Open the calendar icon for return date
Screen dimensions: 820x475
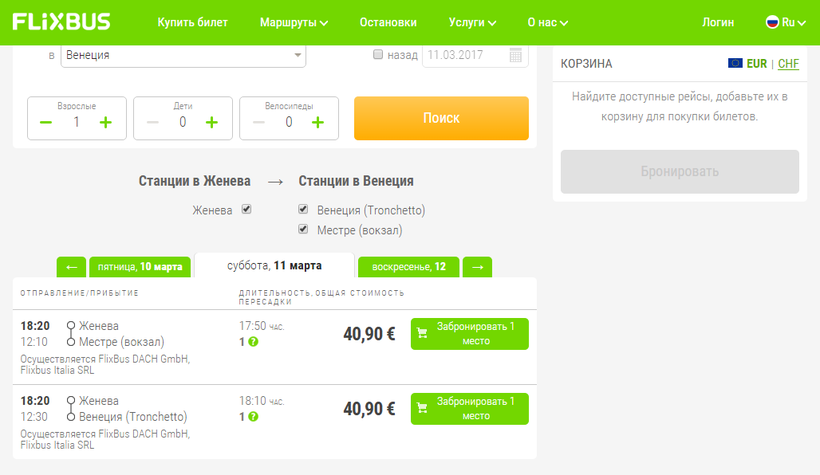pos(516,56)
